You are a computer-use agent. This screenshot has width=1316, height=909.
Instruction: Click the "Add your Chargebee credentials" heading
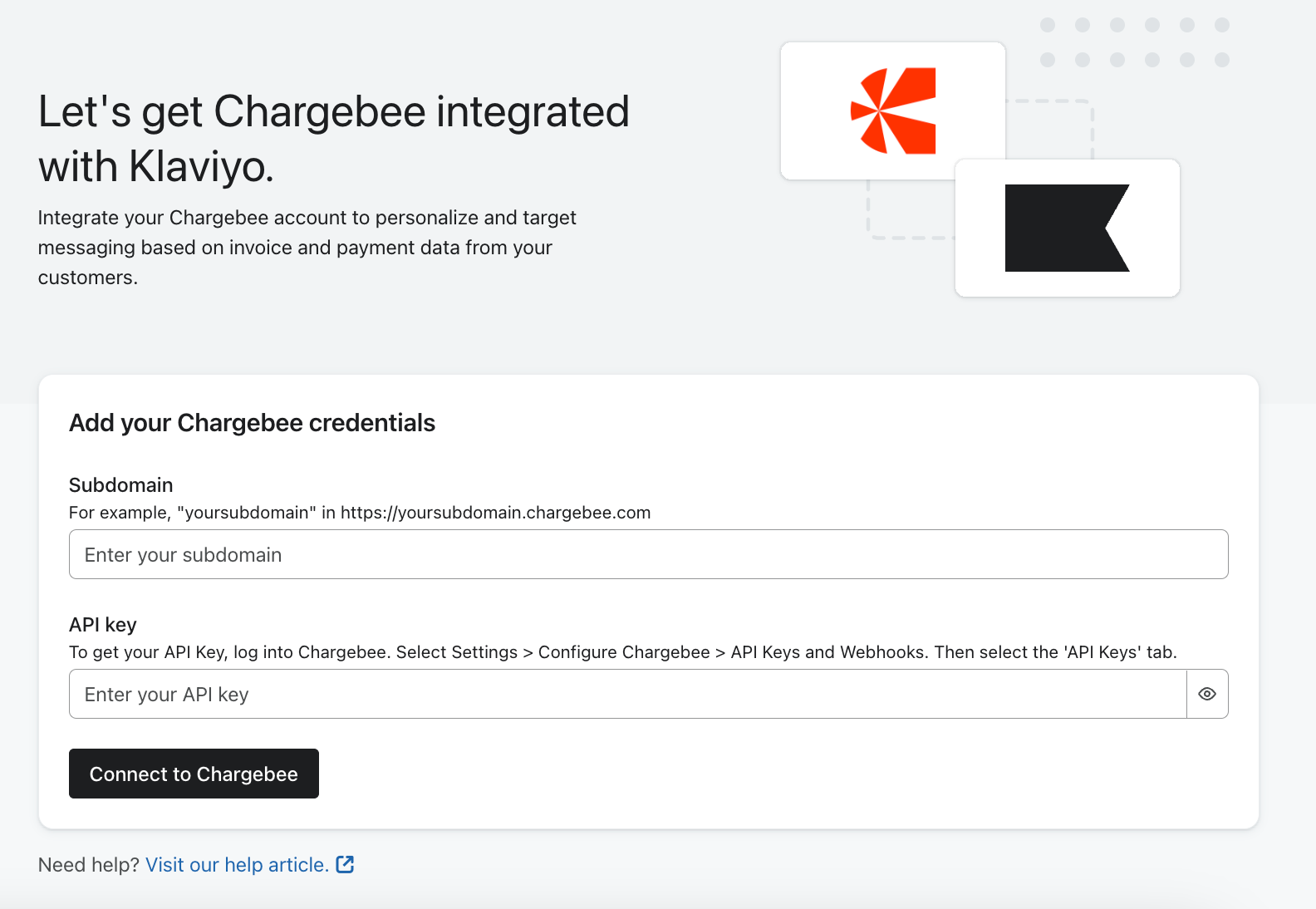pos(252,423)
